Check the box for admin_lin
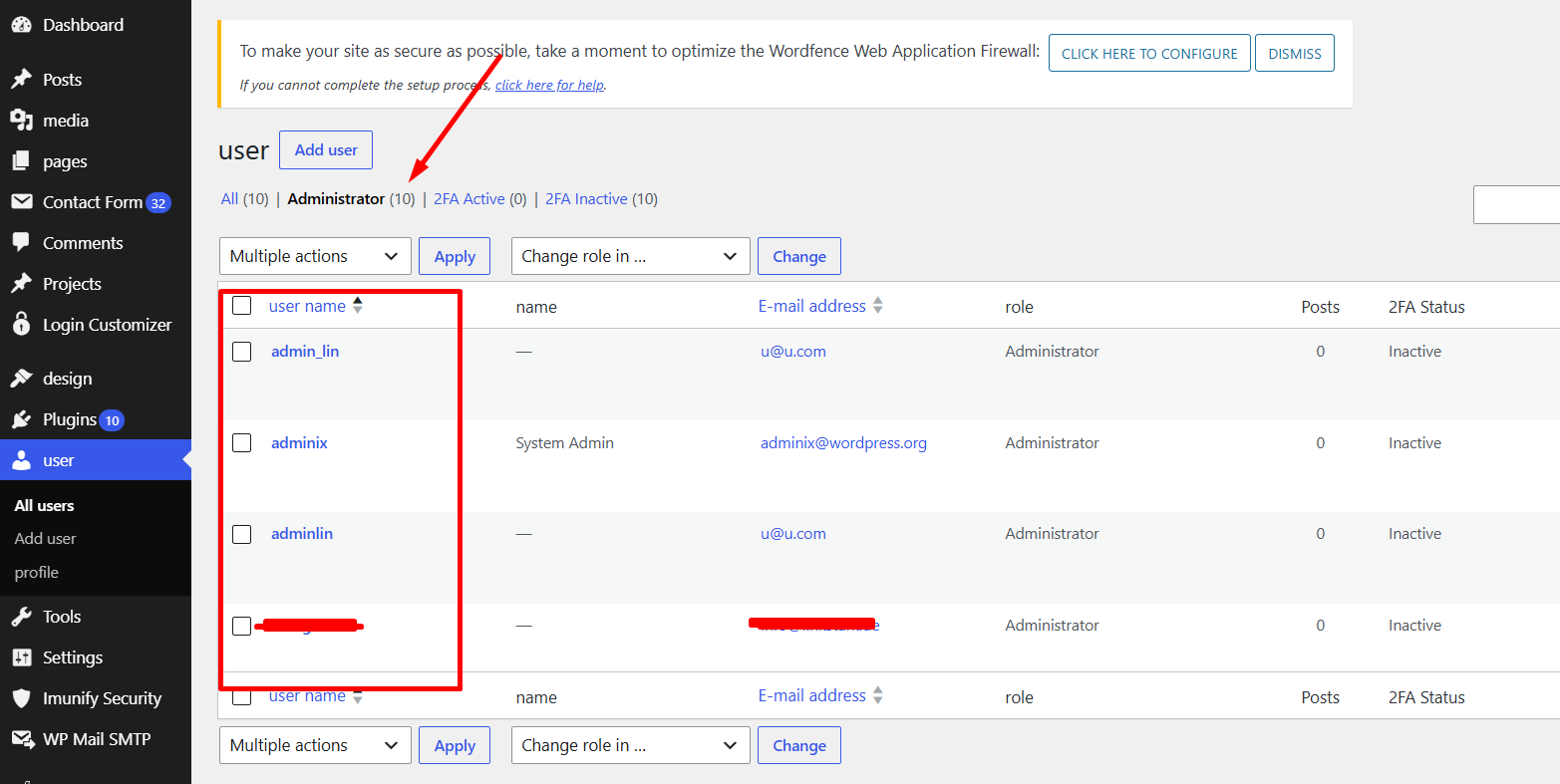The height and width of the screenshot is (784, 1560). (x=241, y=352)
